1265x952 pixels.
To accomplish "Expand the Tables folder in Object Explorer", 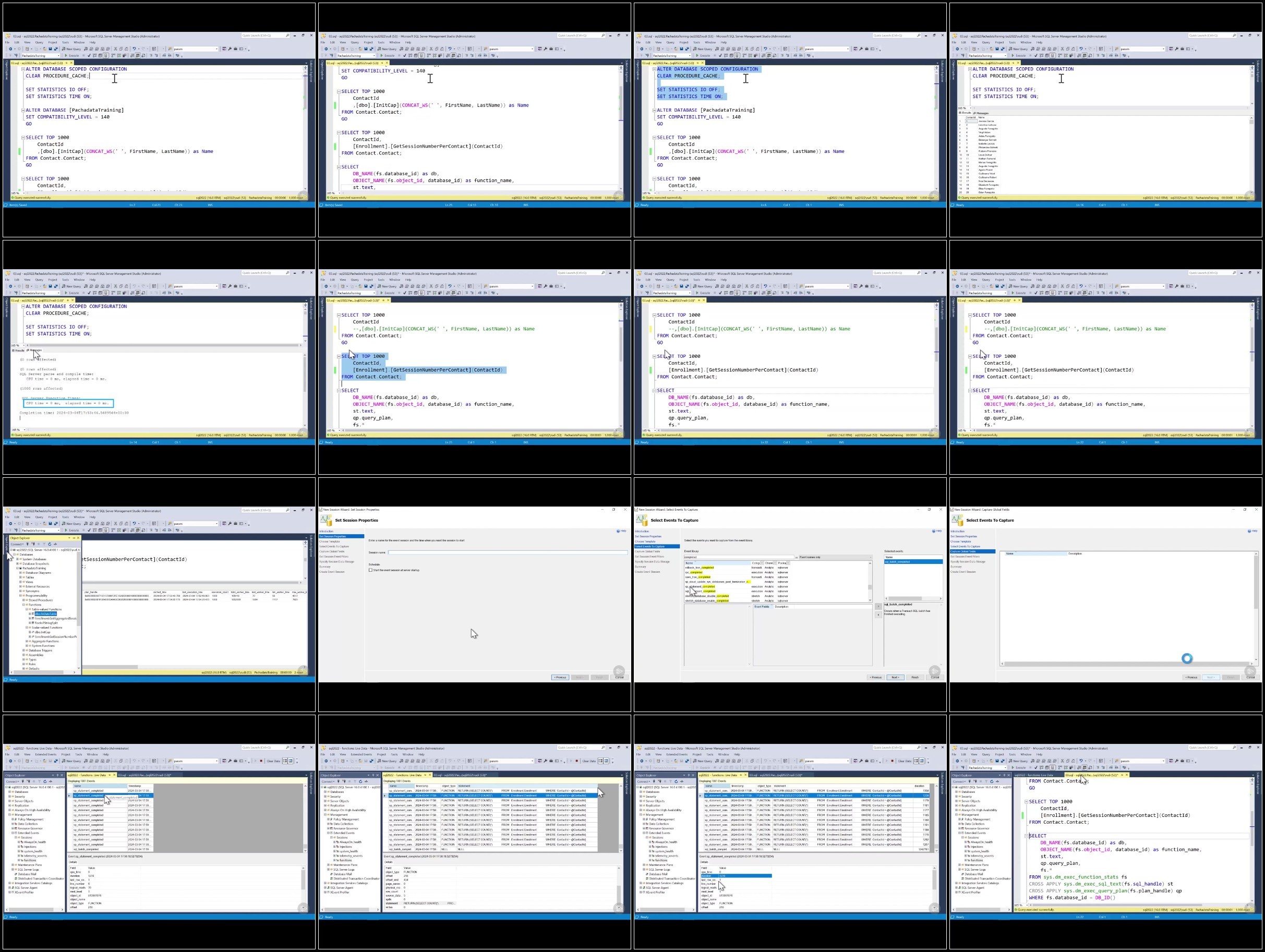I will coord(20,577).
